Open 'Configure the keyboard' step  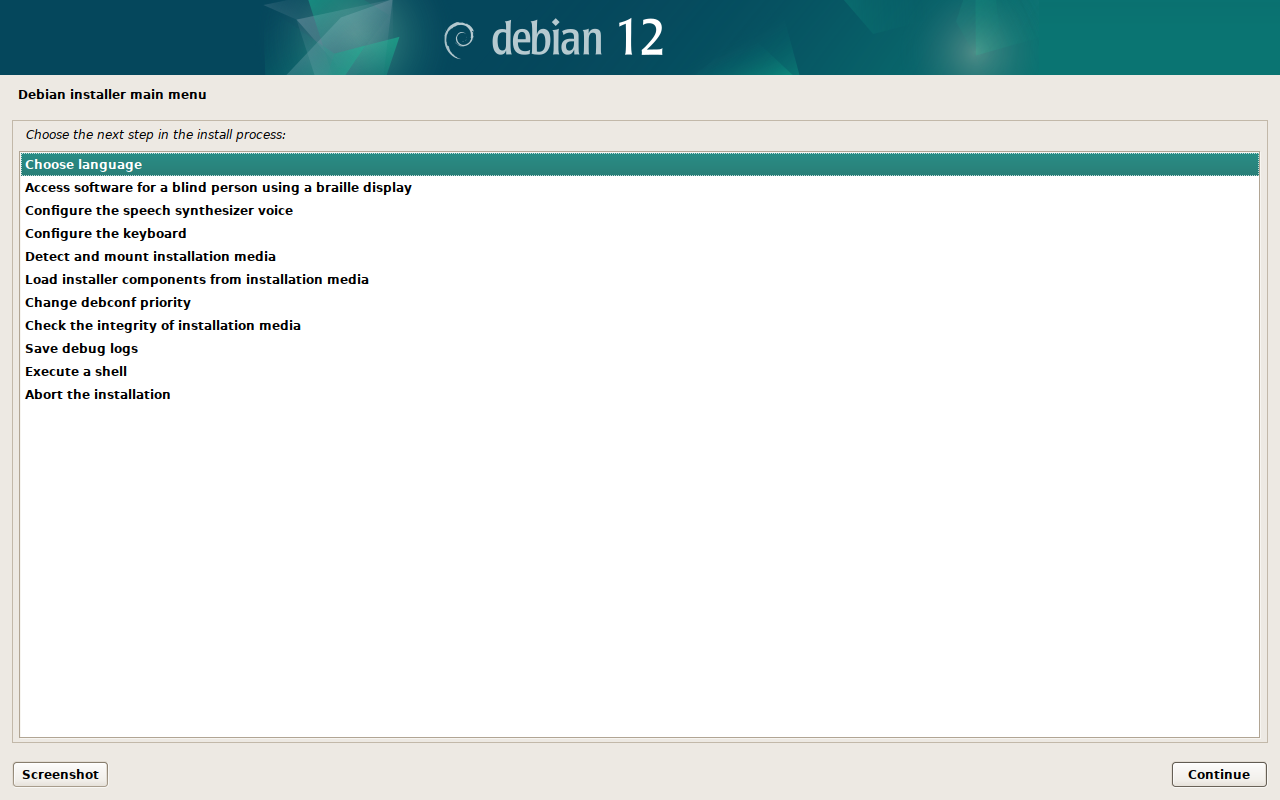click(x=640, y=234)
